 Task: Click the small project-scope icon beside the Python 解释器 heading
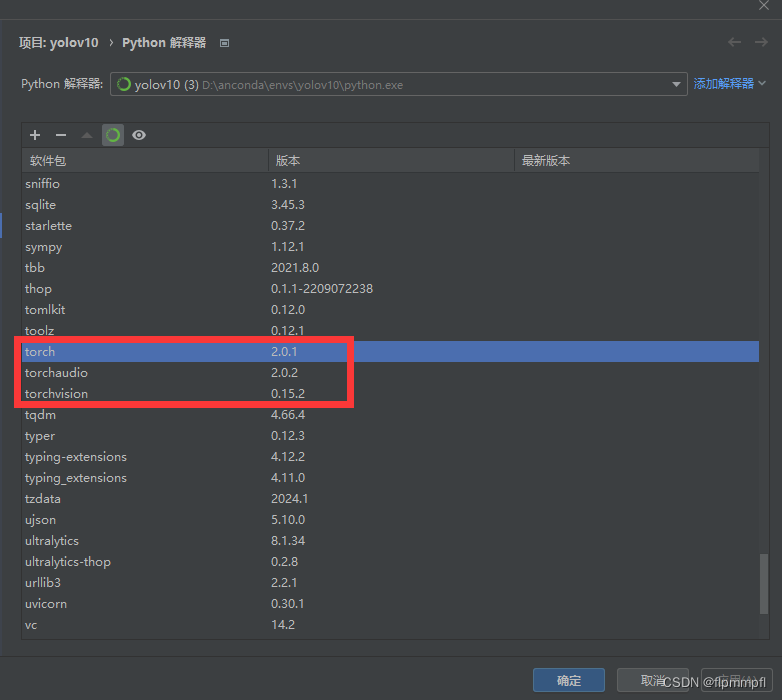(x=224, y=43)
